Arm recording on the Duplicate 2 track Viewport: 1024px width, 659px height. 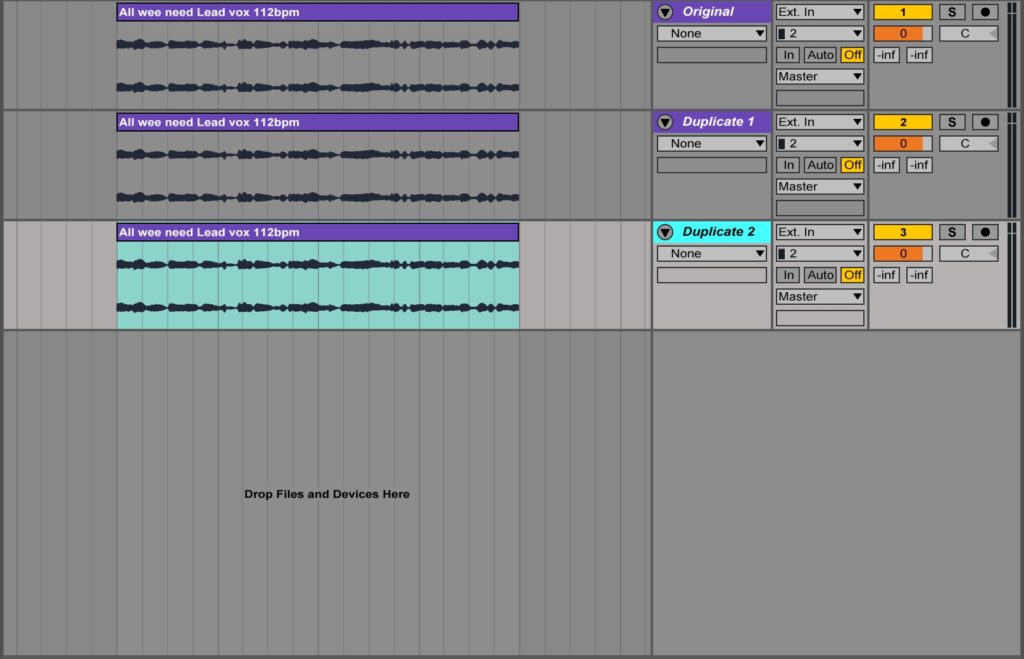(985, 232)
